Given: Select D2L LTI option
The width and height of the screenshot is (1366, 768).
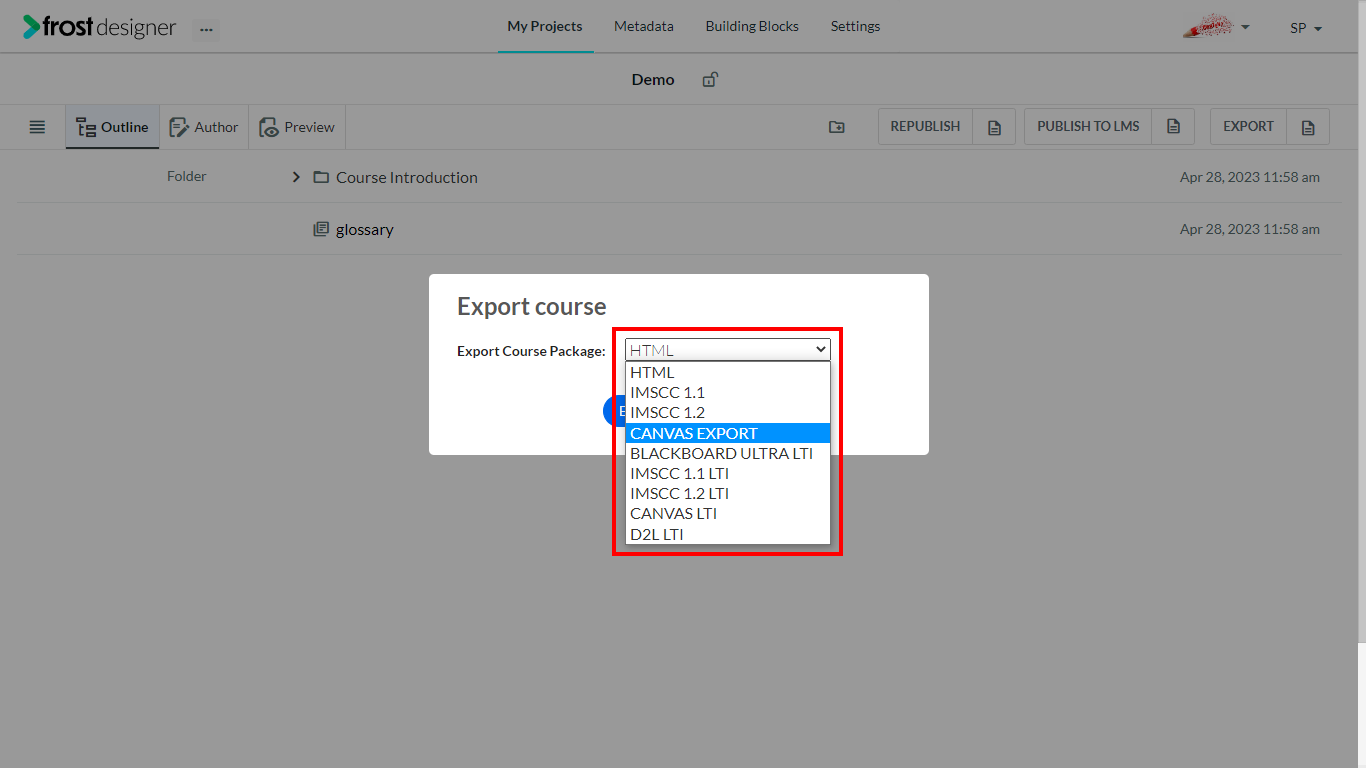Looking at the screenshot, I should (x=728, y=534).
